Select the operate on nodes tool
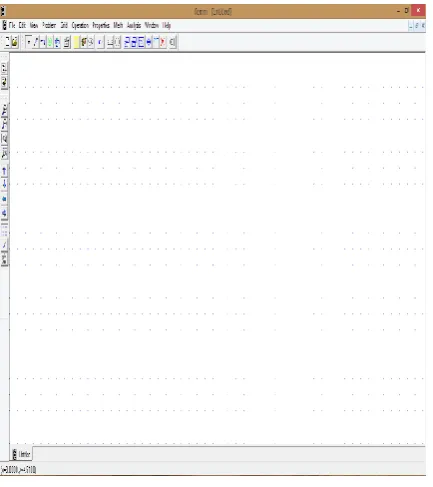The width and height of the screenshot is (433, 487). [29, 42]
